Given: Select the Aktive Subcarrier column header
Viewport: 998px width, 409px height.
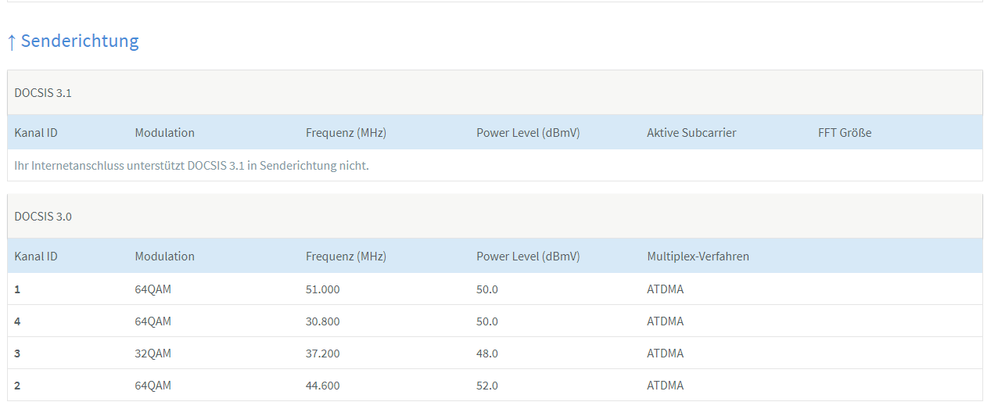Looking at the screenshot, I should coord(692,133).
